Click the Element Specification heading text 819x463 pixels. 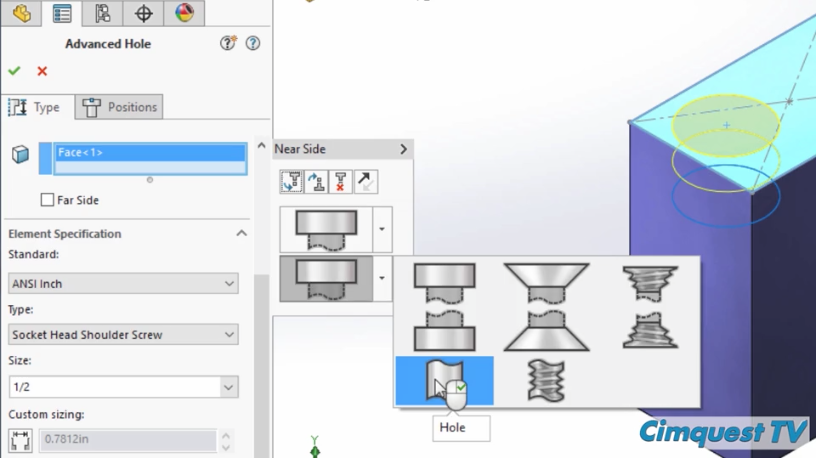click(x=65, y=234)
